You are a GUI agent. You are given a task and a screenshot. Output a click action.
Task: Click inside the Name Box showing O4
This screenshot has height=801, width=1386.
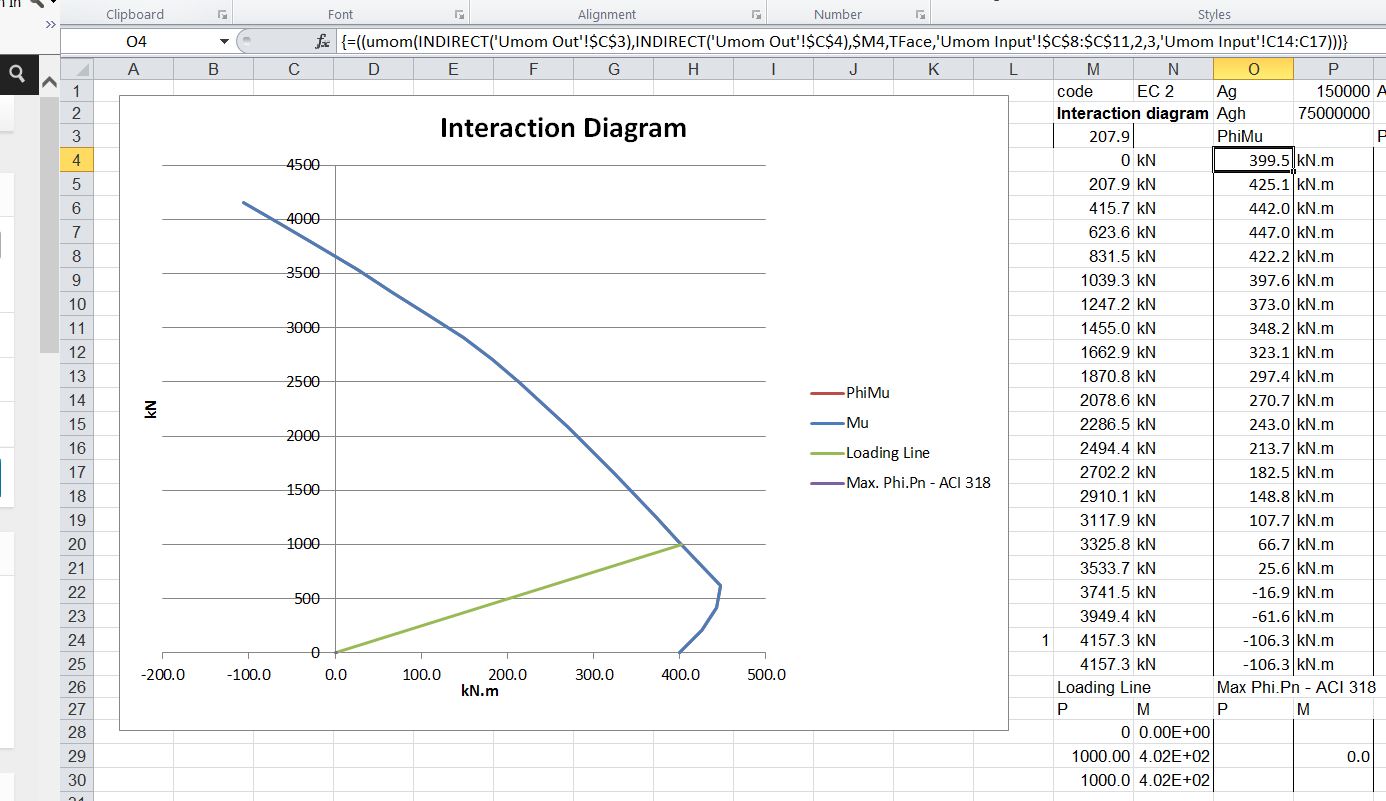pyautogui.click(x=137, y=42)
